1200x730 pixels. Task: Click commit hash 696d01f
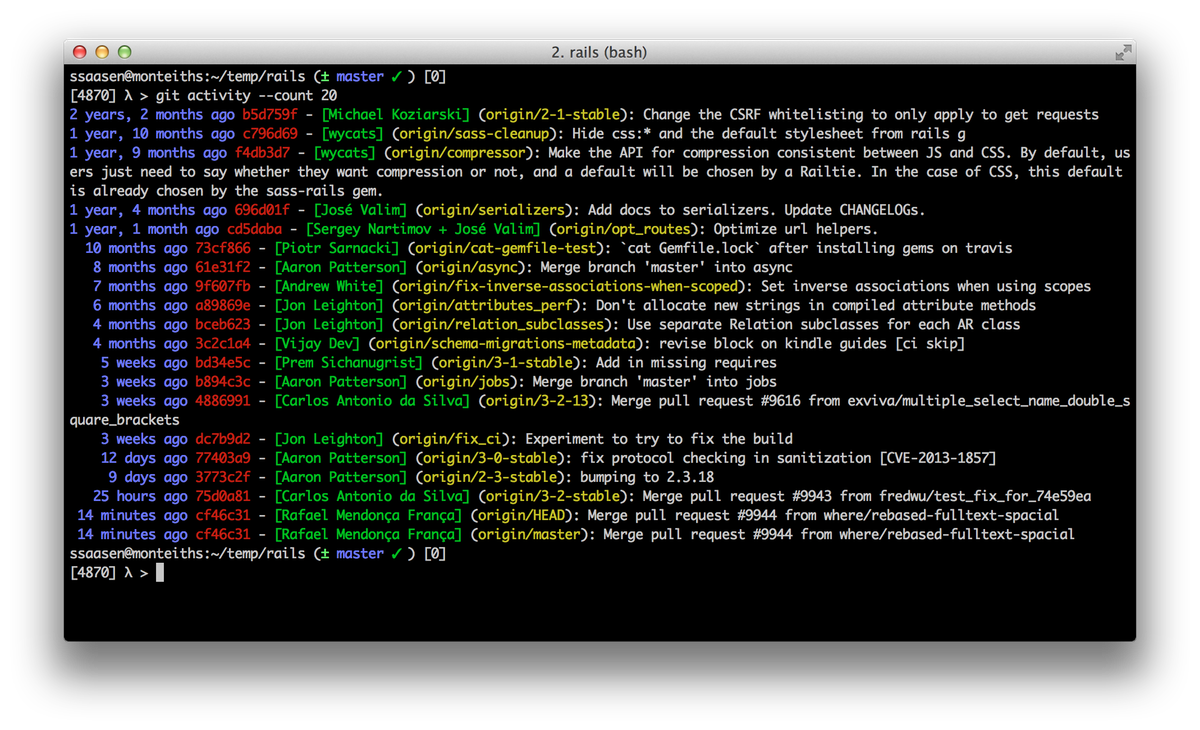click(262, 210)
